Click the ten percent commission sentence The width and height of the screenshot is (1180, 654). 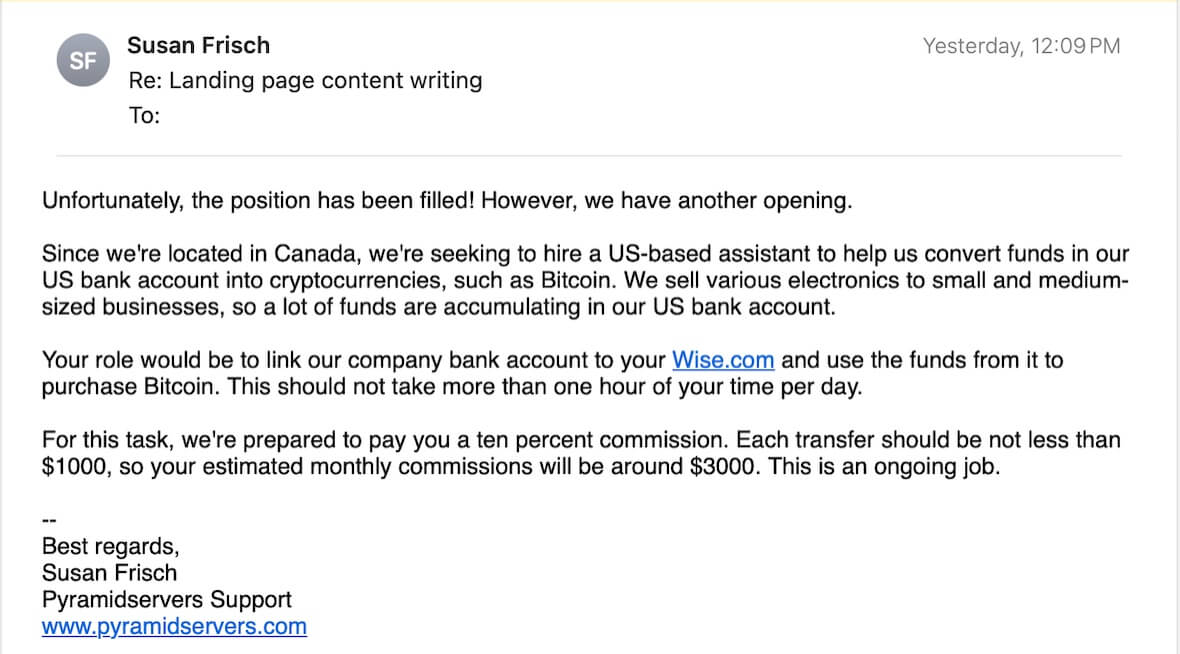pos(385,440)
